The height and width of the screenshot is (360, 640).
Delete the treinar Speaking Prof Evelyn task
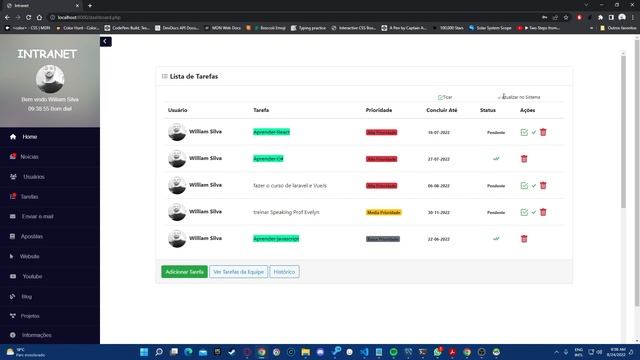(x=543, y=212)
